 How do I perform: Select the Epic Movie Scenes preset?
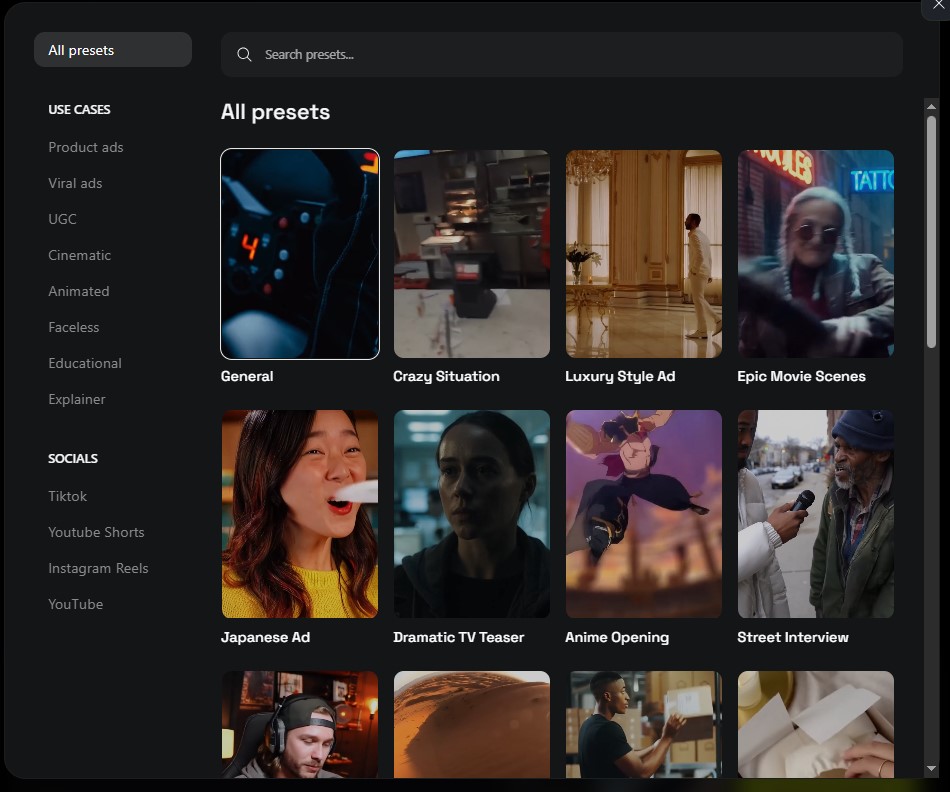(x=815, y=254)
